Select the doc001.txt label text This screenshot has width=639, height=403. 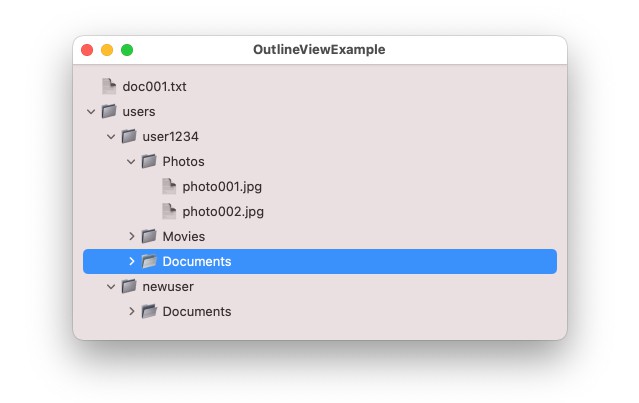pyautogui.click(x=154, y=86)
